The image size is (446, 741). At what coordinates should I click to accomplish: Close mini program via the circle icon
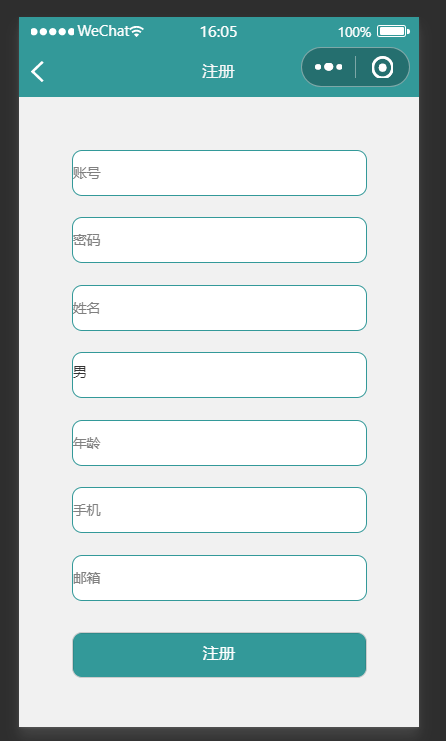click(382, 68)
